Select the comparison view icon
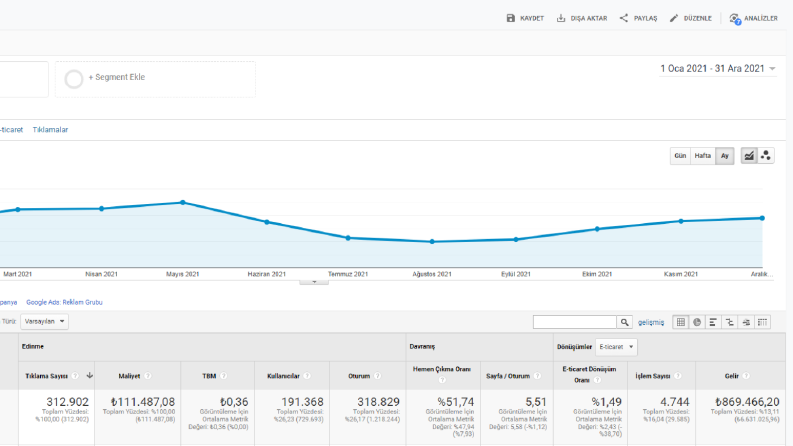The height and width of the screenshot is (446, 793). (730, 322)
